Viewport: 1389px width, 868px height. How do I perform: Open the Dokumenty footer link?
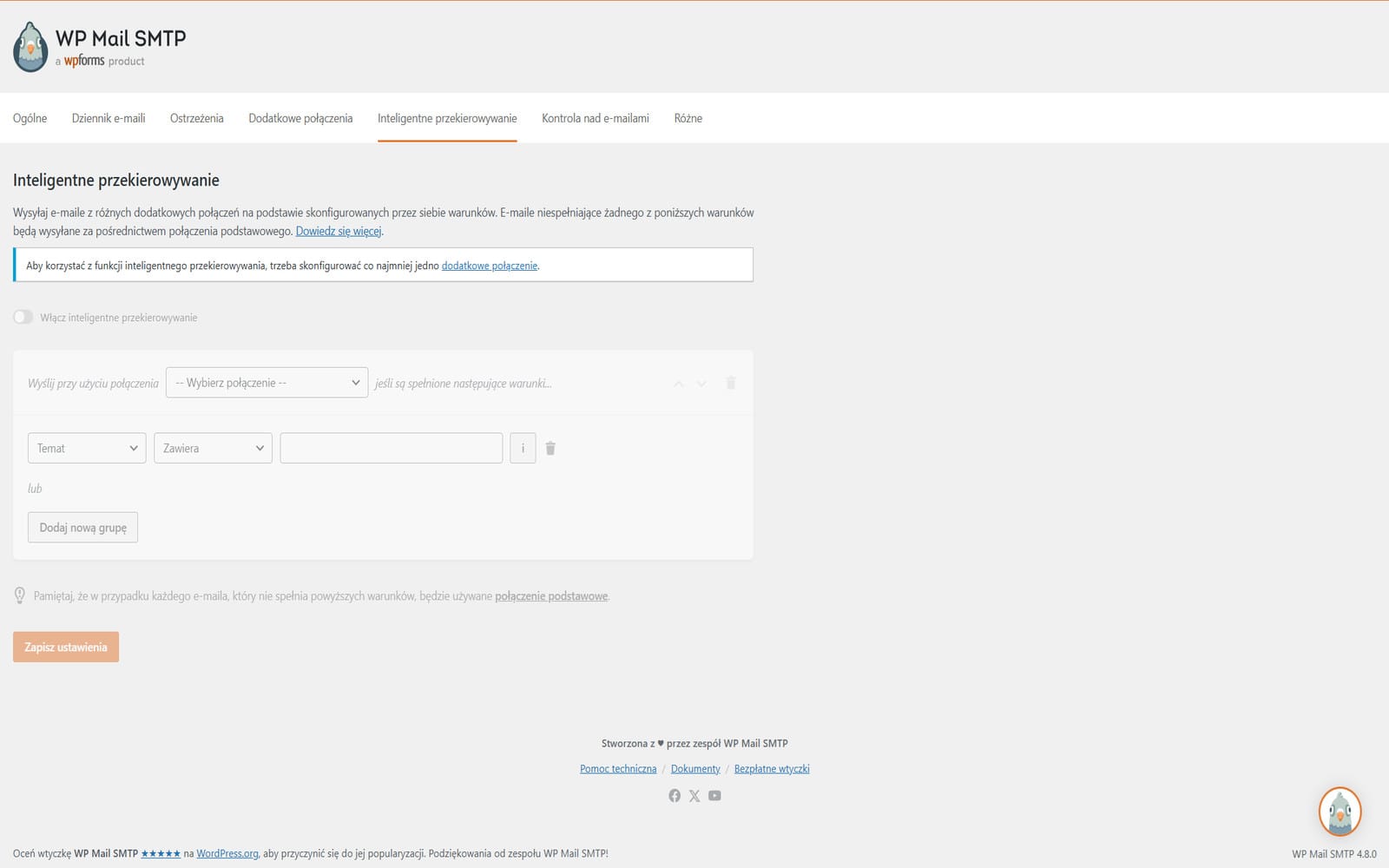point(695,769)
